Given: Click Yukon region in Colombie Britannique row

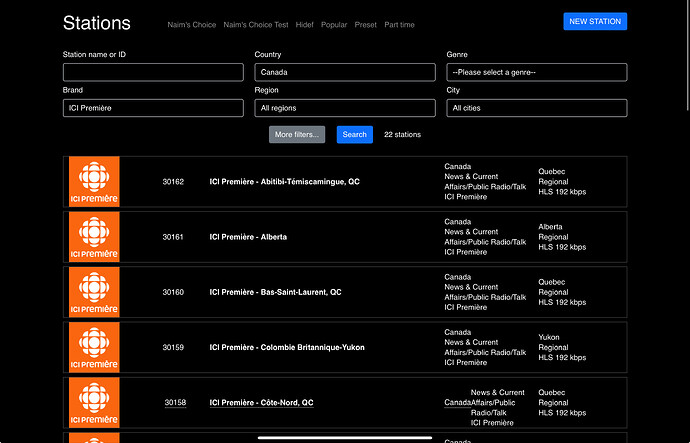Looking at the screenshot, I should point(549,337).
